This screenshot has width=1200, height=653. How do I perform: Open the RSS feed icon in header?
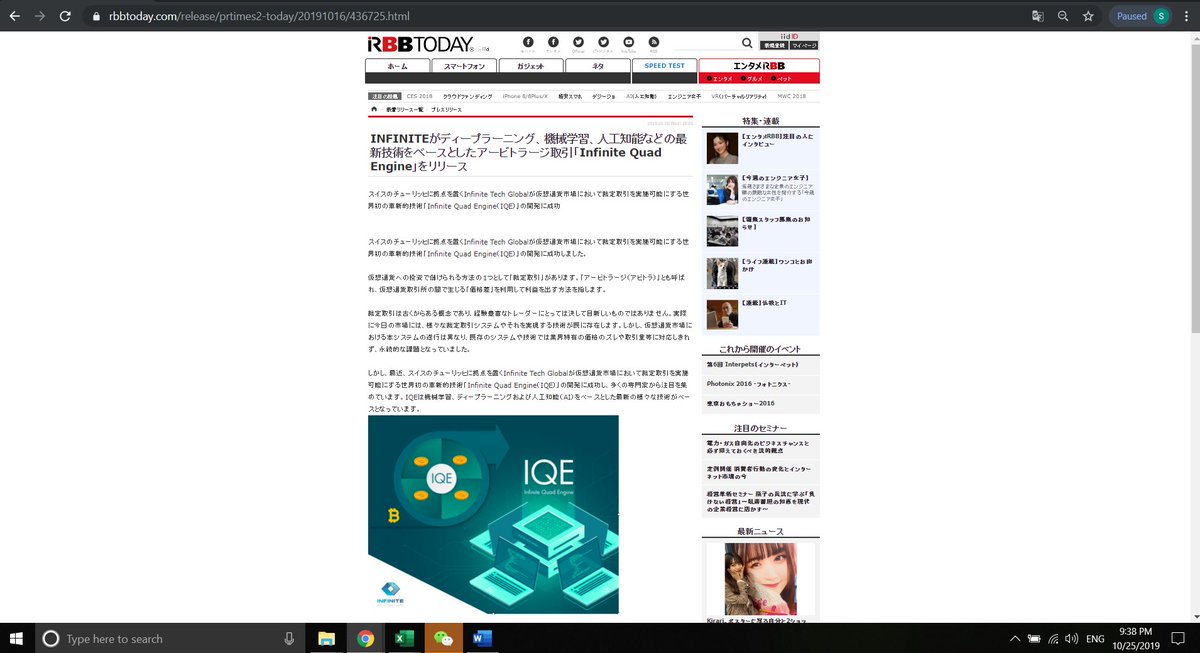click(654, 41)
